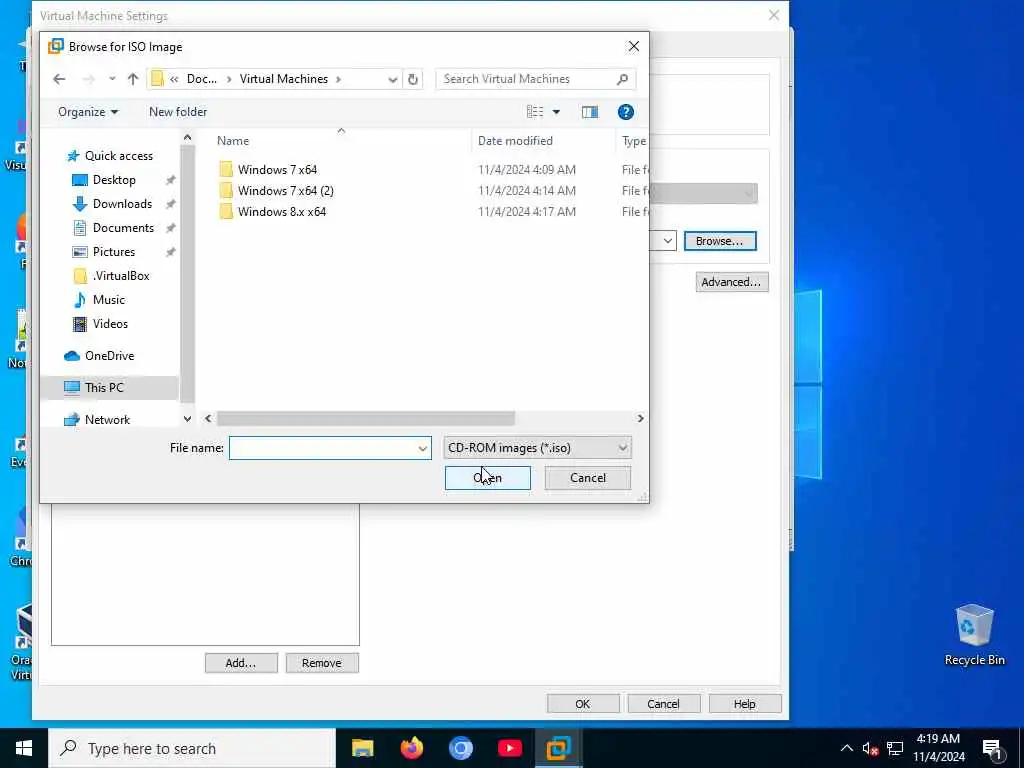Image resolution: width=1024 pixels, height=768 pixels.
Task: Open recent locations chevron next to forward arrow
Action: pyautogui.click(x=112, y=79)
